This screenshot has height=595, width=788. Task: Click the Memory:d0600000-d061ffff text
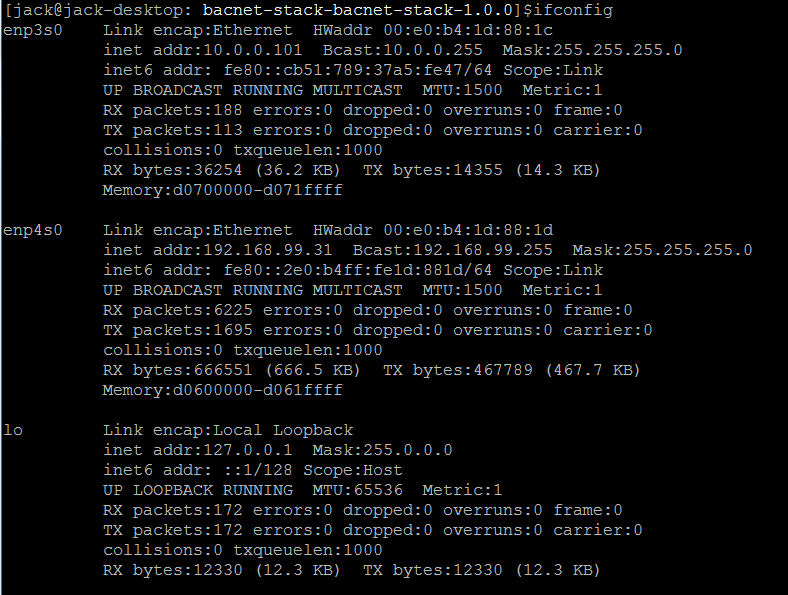point(223,390)
